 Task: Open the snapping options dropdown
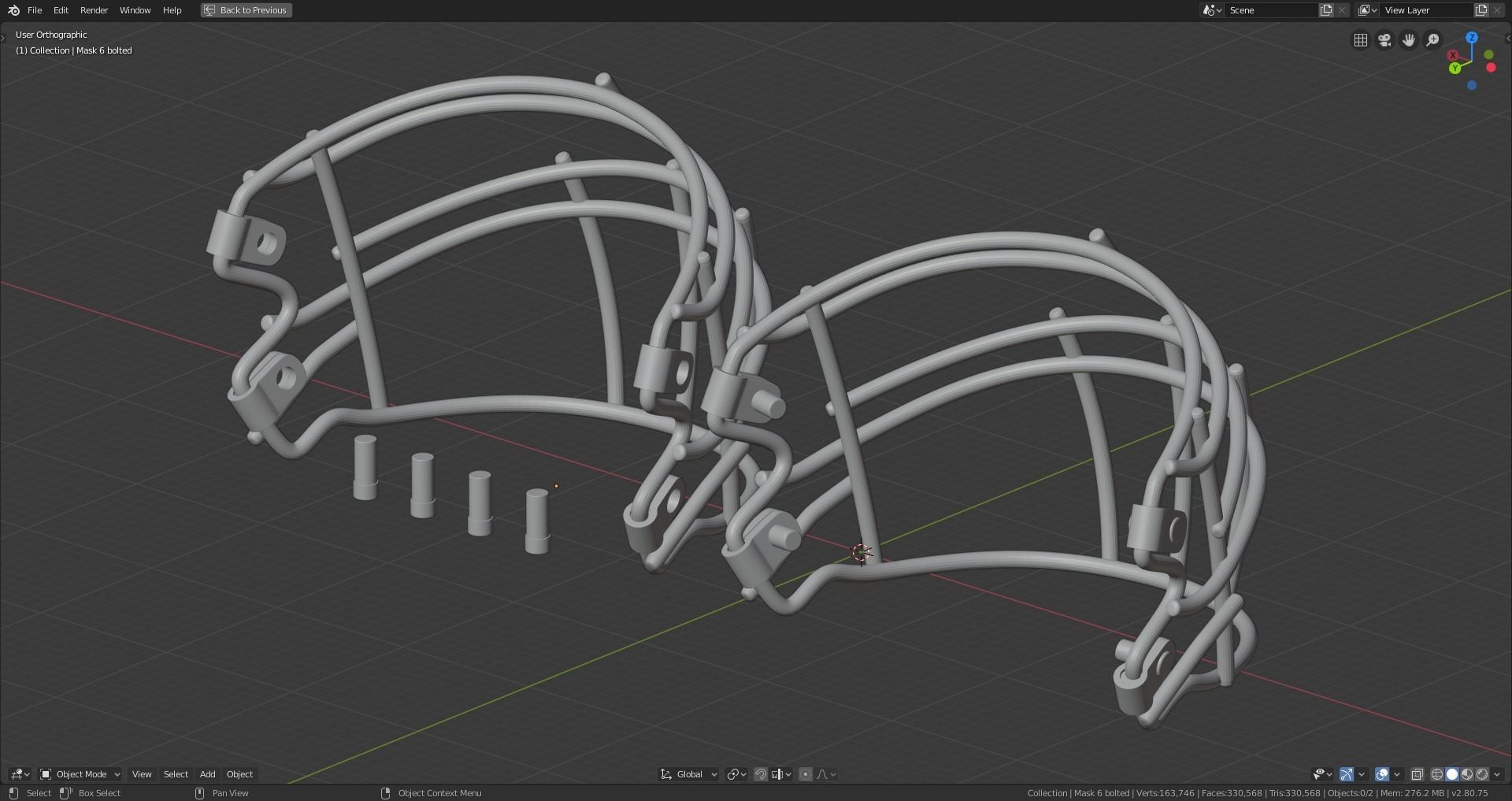click(781, 774)
